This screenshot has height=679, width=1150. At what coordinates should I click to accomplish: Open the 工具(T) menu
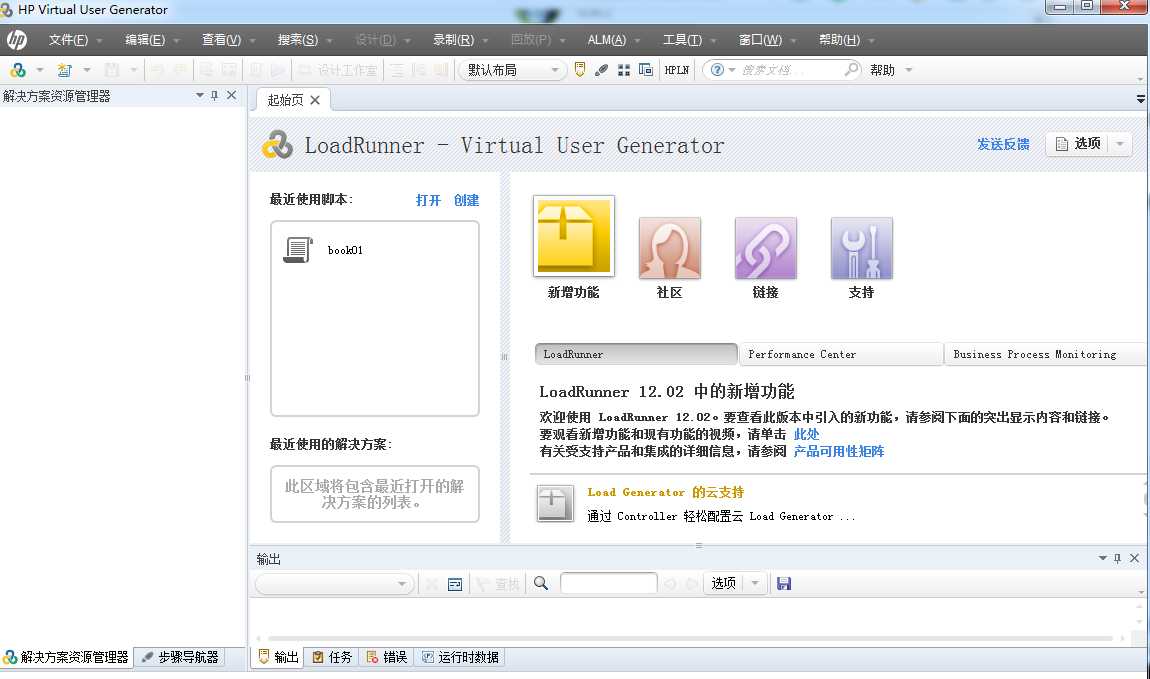tap(682, 40)
